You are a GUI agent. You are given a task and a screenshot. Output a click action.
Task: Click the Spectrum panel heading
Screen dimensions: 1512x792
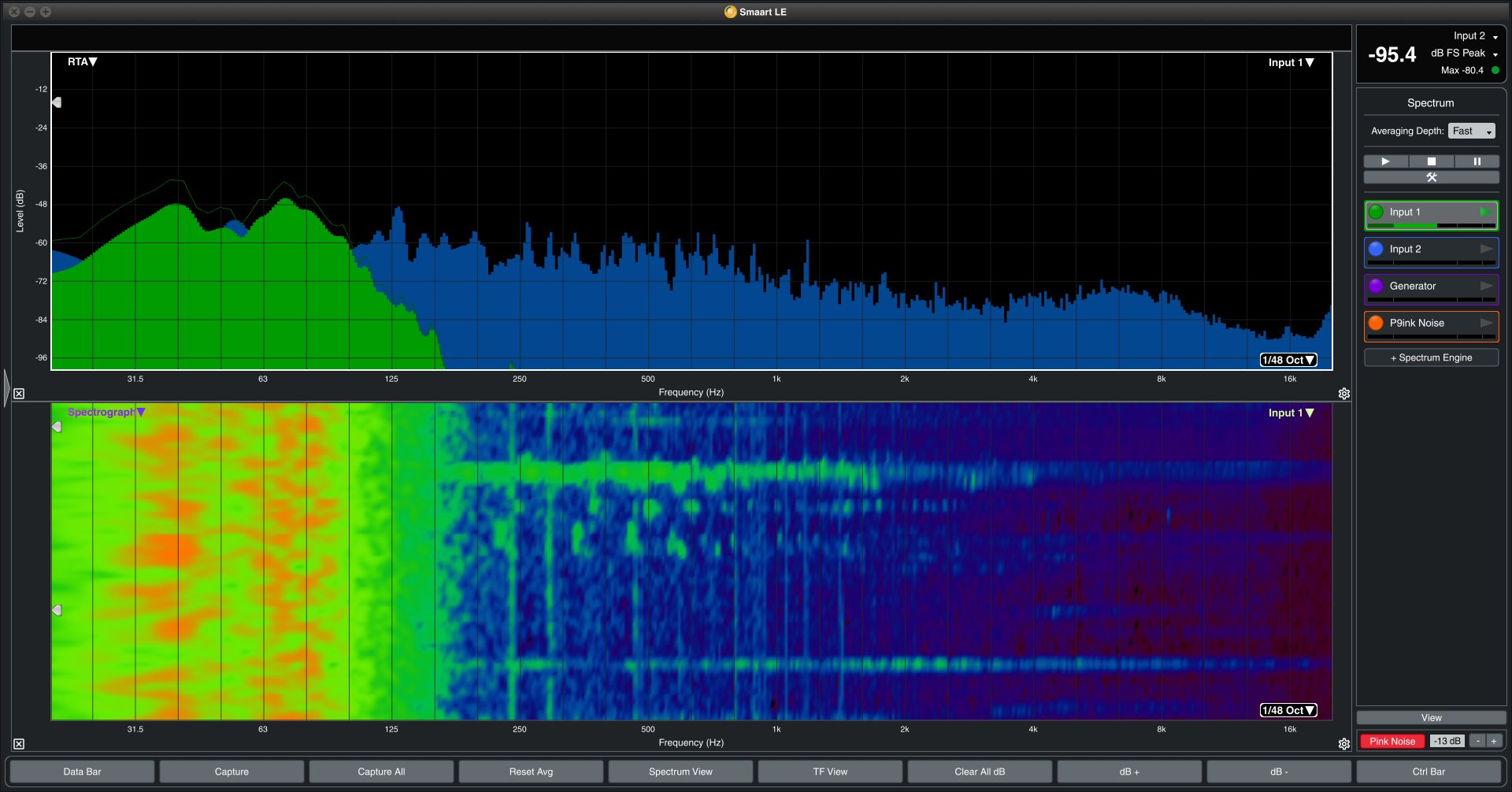tap(1431, 103)
